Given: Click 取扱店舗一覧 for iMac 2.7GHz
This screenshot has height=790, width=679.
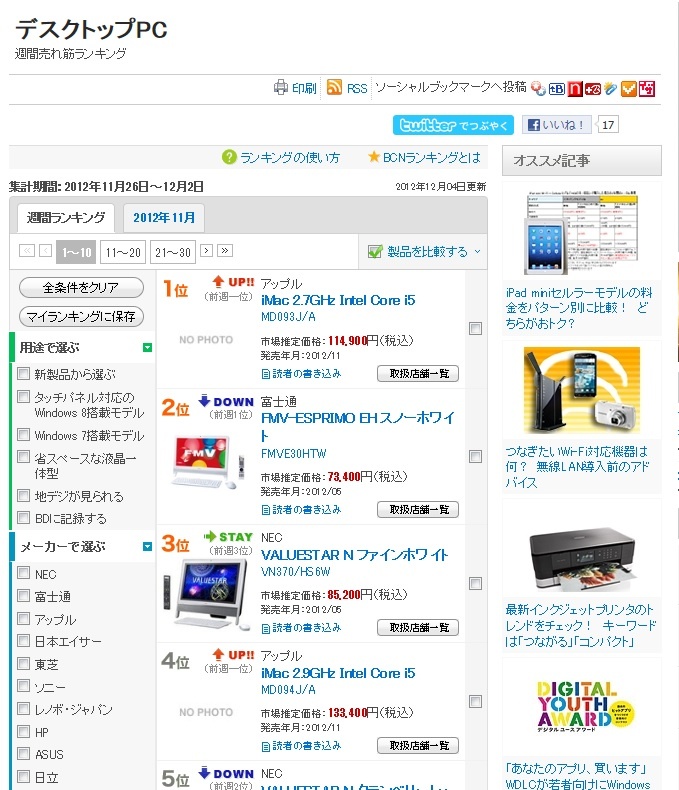Looking at the screenshot, I should point(418,373).
